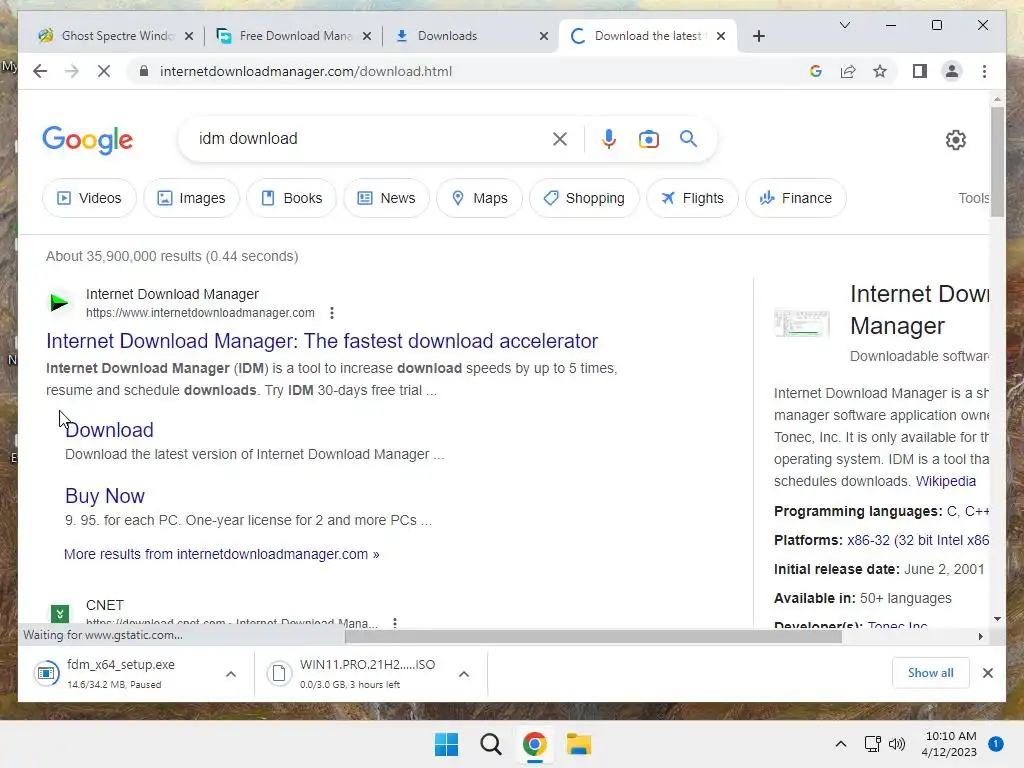
Task: Open the Internet Download Manager result title
Action: (322, 341)
